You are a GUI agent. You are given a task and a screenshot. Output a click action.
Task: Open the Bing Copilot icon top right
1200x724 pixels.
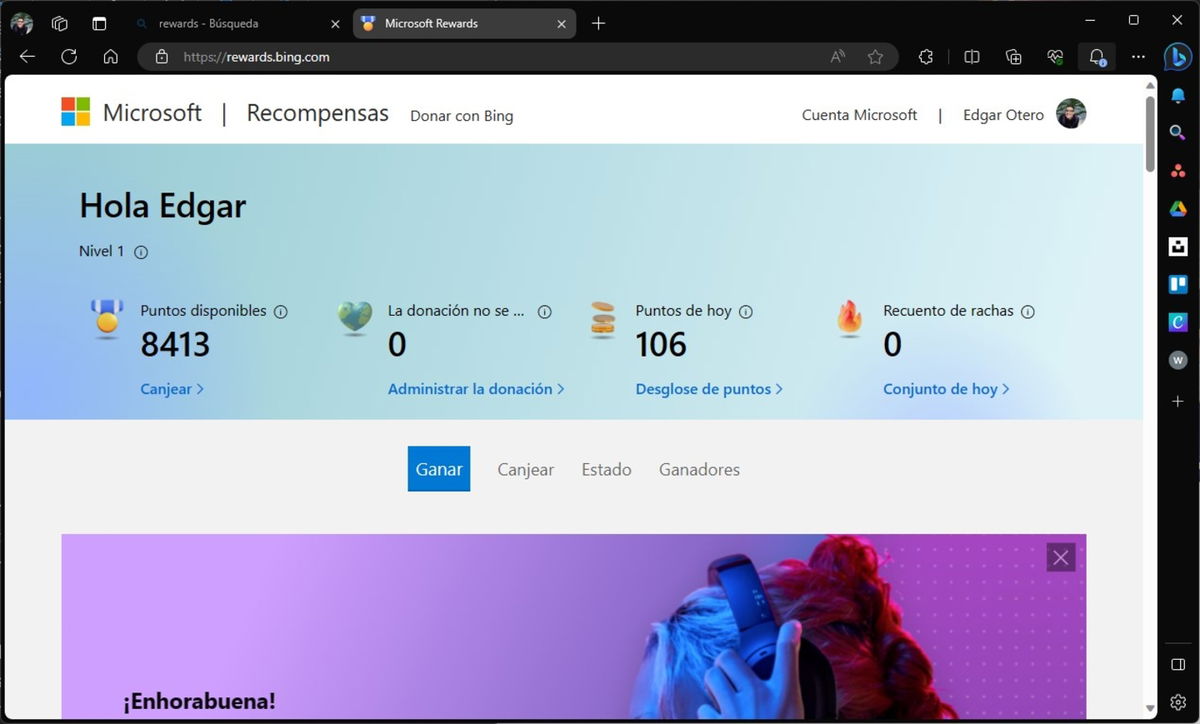(1177, 57)
